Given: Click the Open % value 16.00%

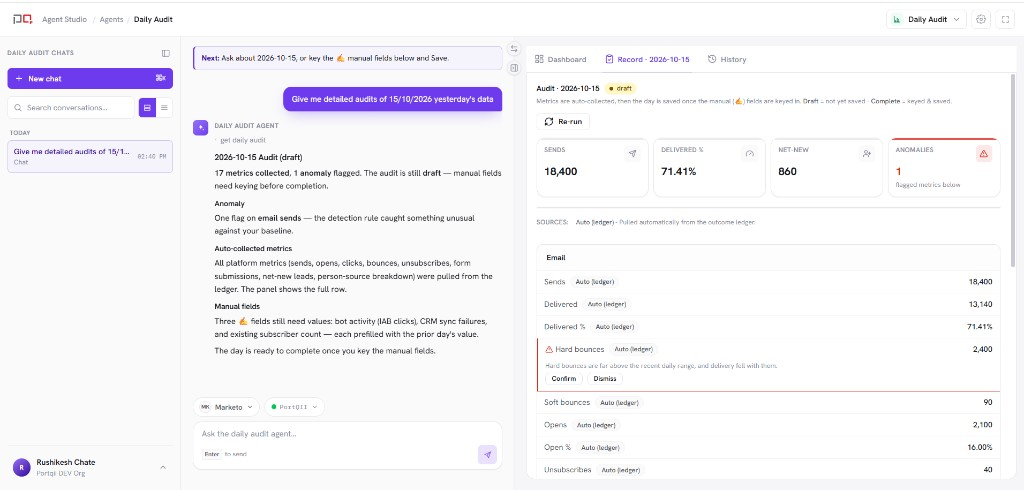Looking at the screenshot, I should tap(981, 448).
